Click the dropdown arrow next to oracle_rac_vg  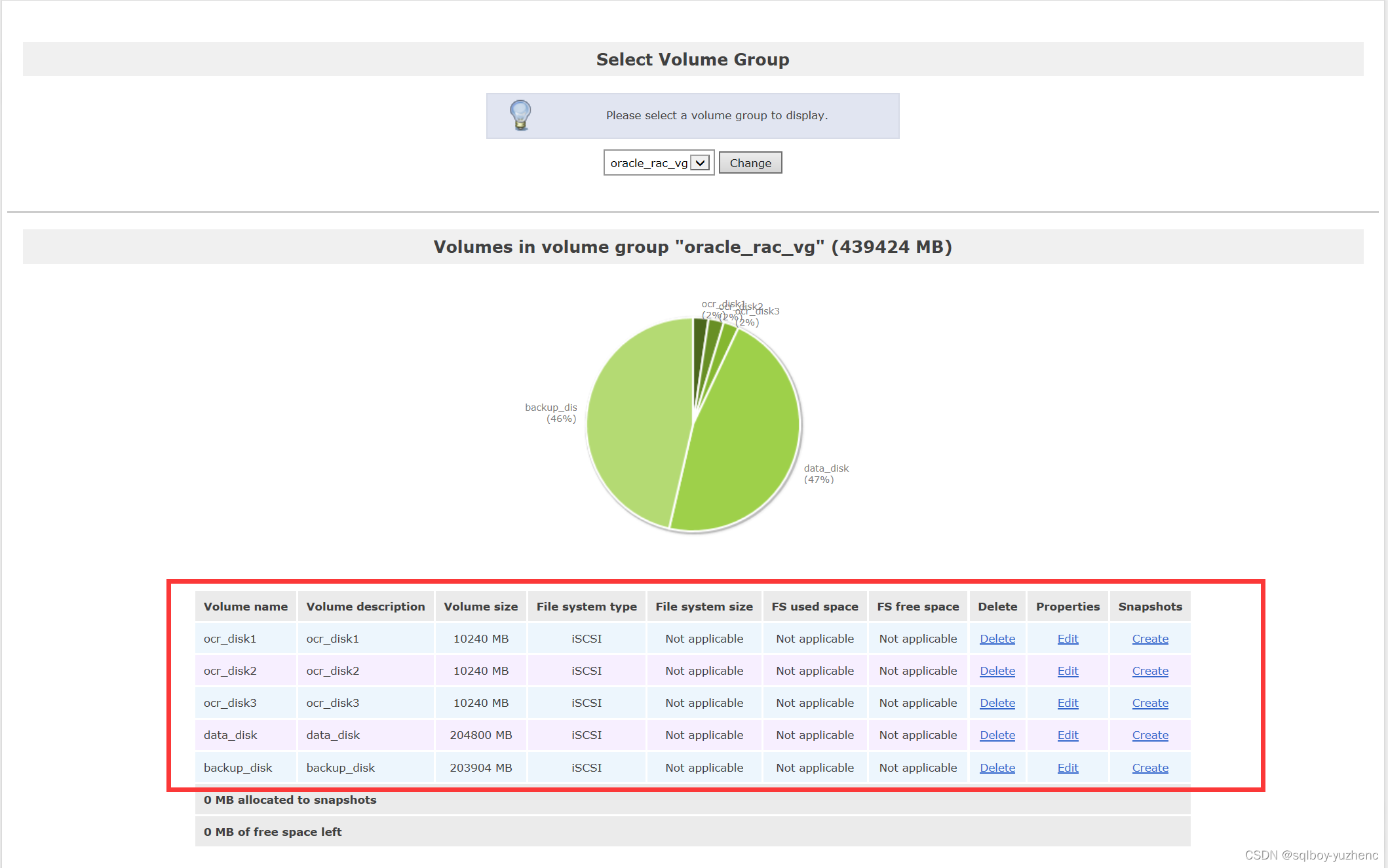click(x=700, y=162)
